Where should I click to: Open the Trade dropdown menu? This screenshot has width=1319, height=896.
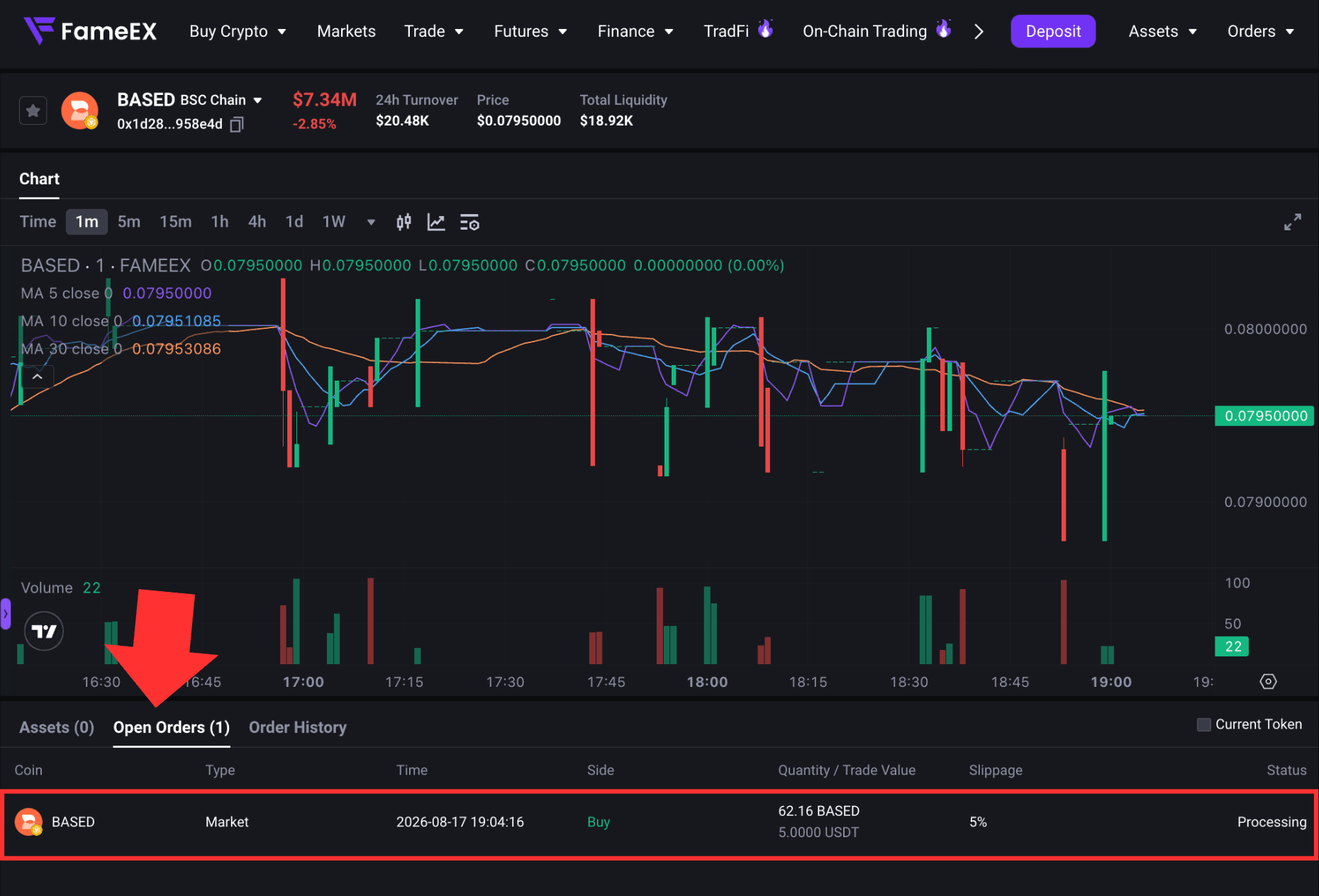point(433,31)
